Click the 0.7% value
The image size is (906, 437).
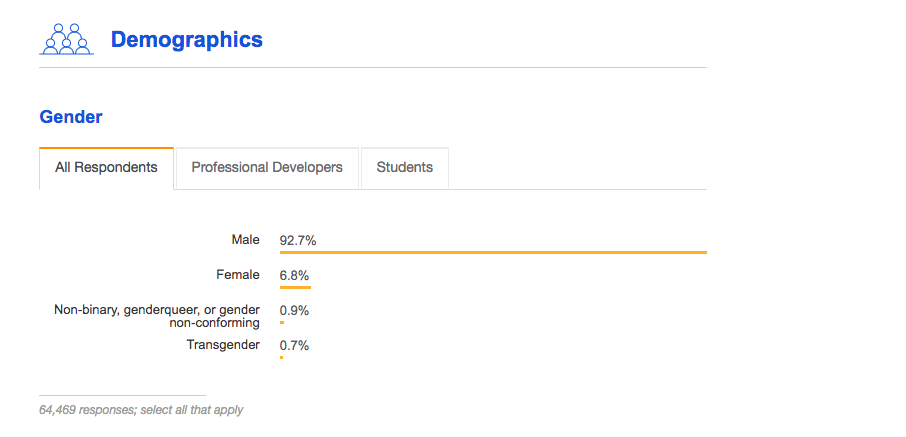(294, 346)
